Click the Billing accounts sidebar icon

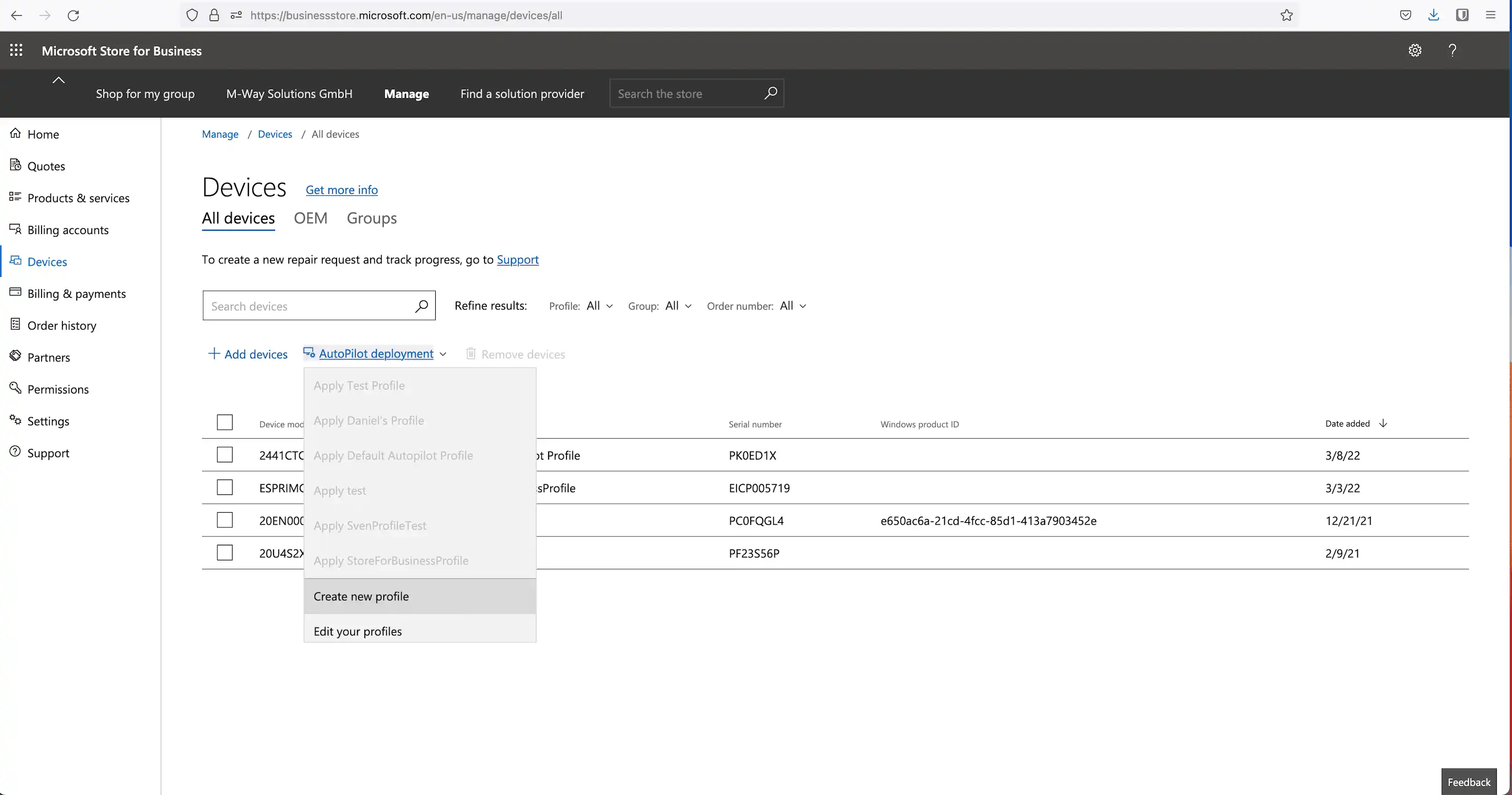click(x=15, y=229)
